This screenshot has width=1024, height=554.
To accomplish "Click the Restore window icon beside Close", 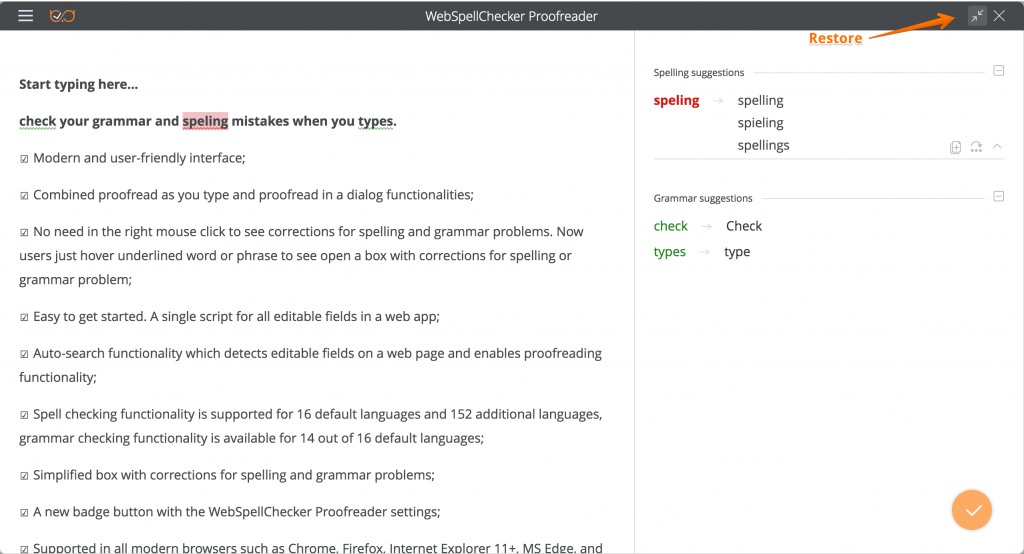I will [977, 16].
